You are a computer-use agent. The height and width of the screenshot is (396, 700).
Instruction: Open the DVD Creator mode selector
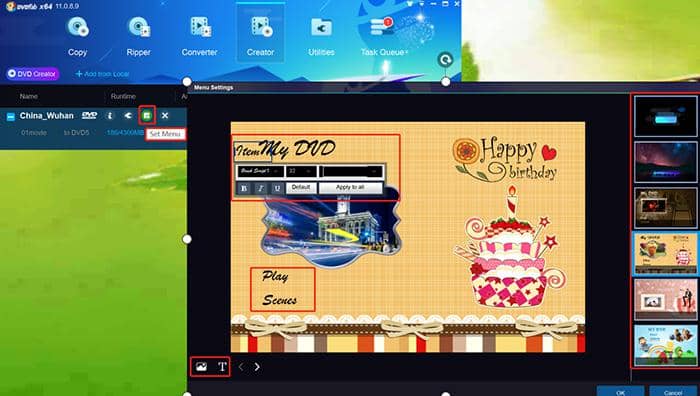tap(32, 74)
